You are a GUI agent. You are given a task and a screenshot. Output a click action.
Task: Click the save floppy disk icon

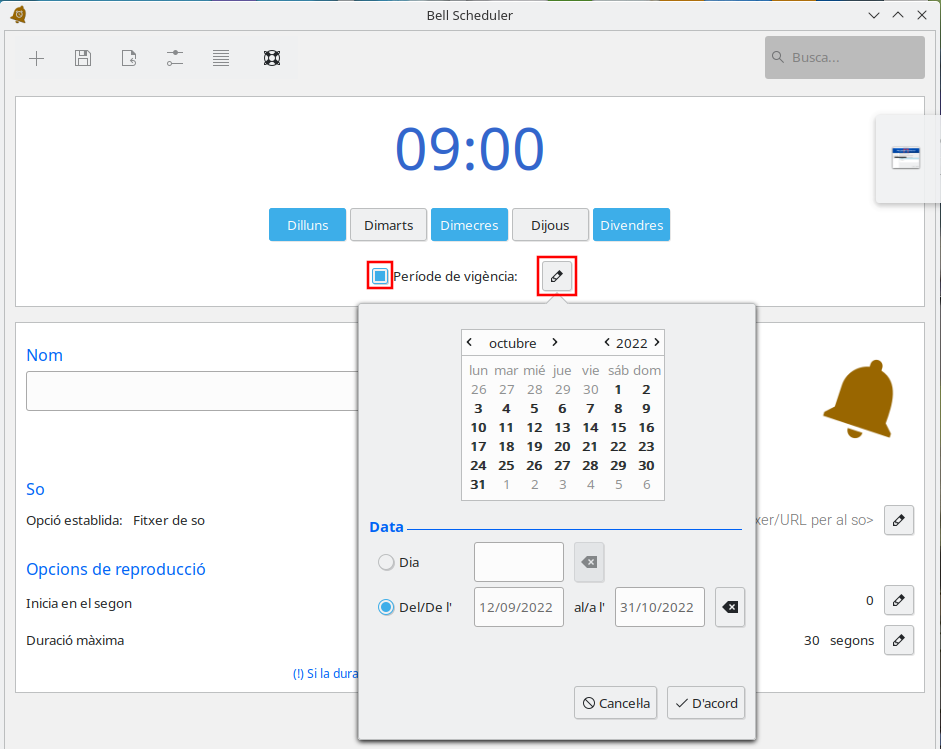tap(83, 58)
